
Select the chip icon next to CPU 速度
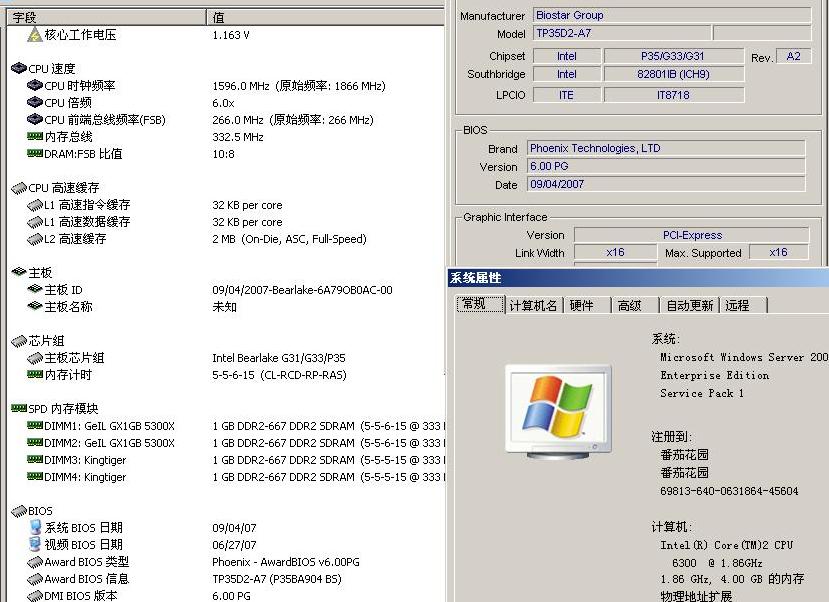click(x=19, y=68)
